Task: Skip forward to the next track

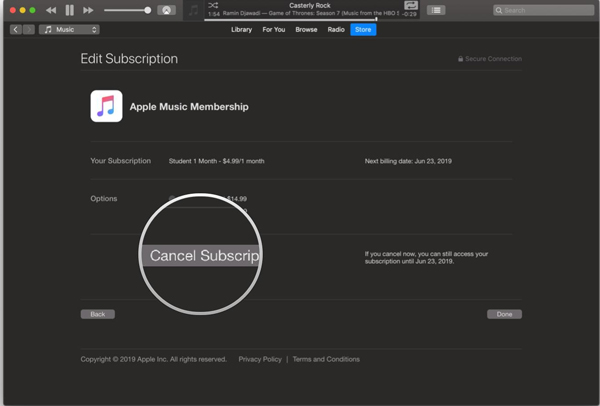Action: click(x=88, y=10)
